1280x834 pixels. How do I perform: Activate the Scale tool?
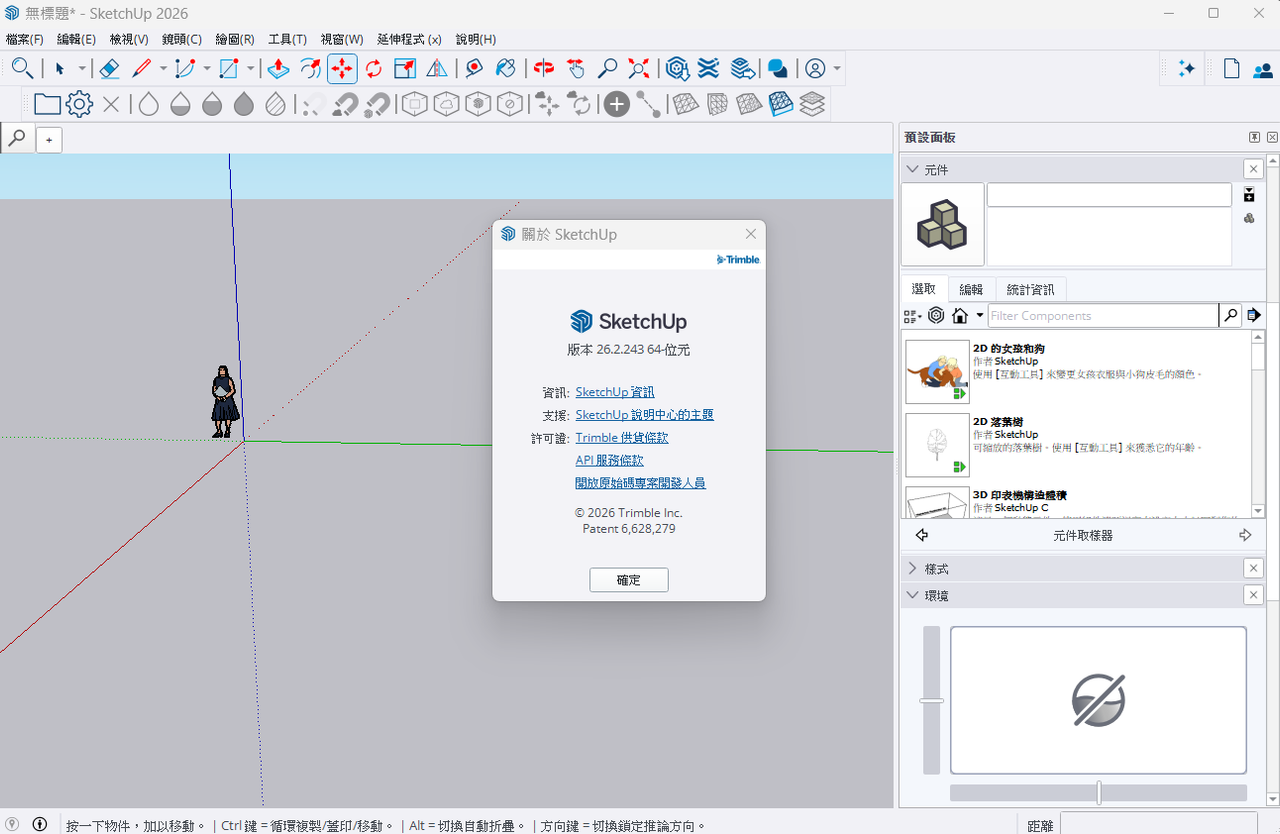point(405,69)
